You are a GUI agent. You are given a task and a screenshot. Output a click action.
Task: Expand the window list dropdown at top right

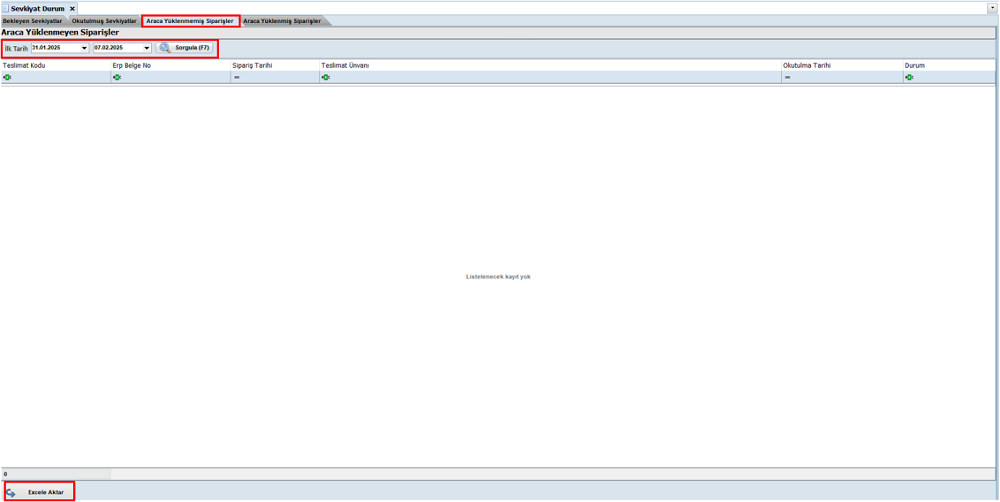pos(992,8)
